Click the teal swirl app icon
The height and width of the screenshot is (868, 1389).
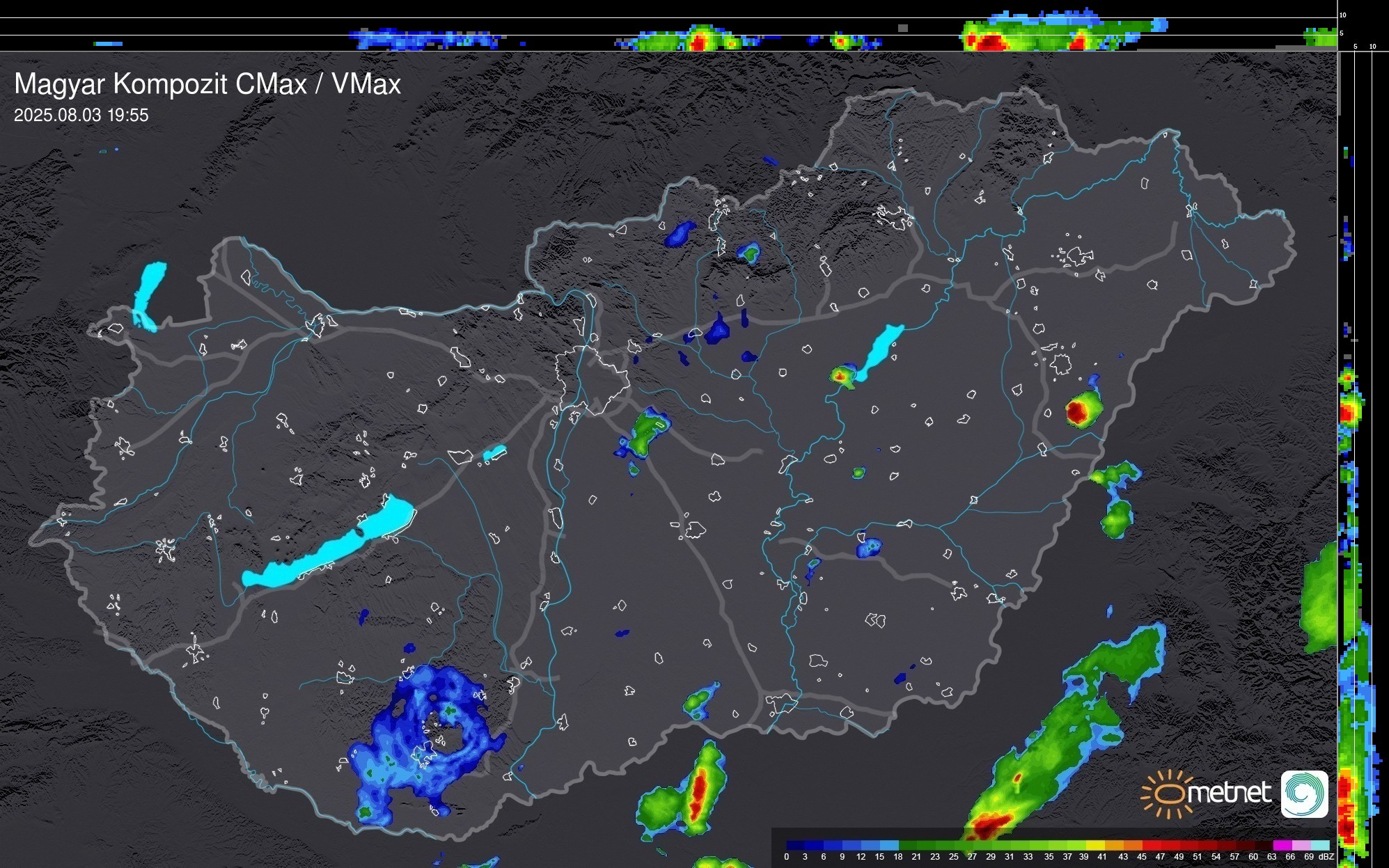[1304, 794]
